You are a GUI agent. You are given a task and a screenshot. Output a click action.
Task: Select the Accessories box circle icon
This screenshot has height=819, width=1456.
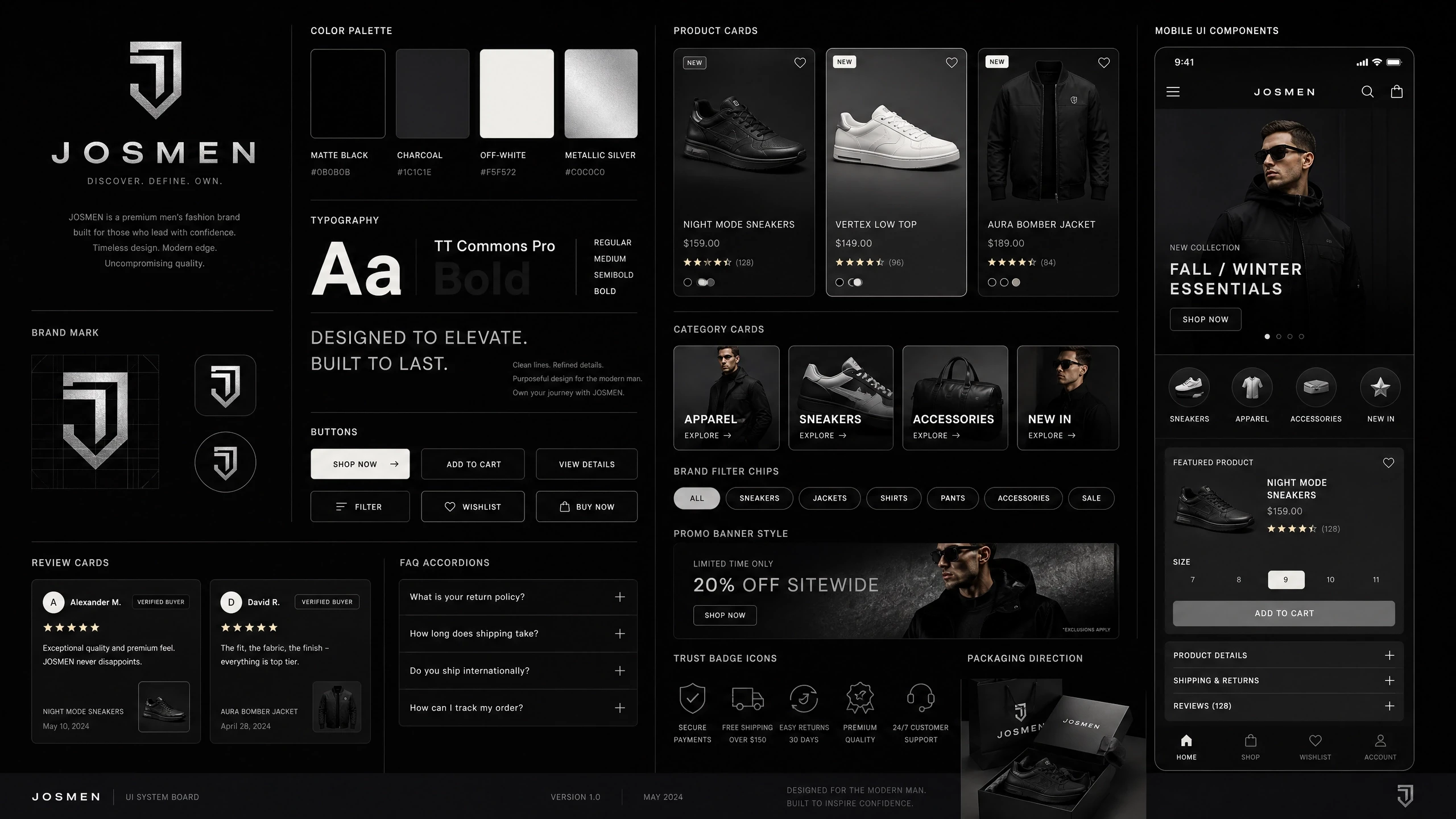[x=1316, y=387]
